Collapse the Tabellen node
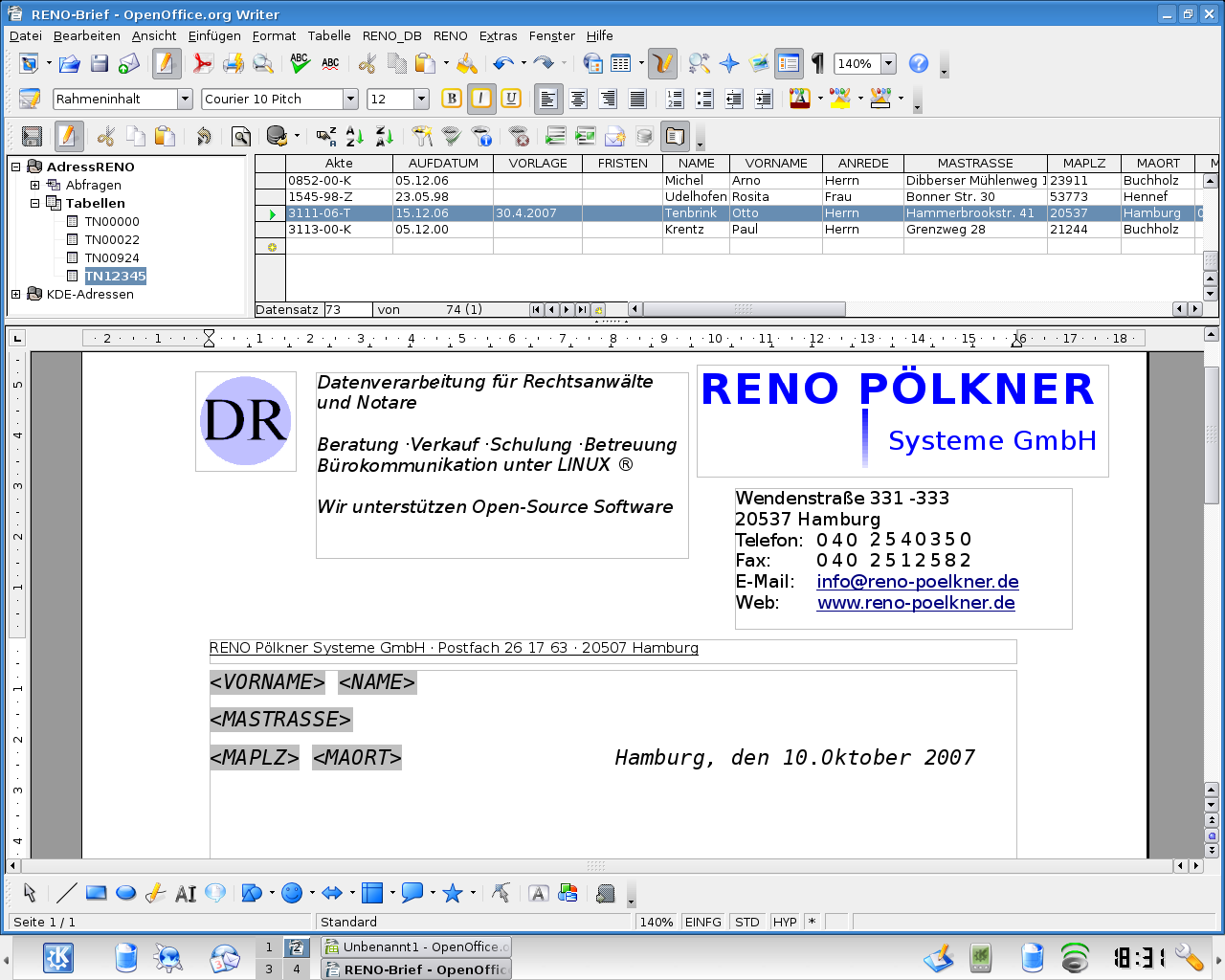This screenshot has width=1225, height=980. point(34,203)
